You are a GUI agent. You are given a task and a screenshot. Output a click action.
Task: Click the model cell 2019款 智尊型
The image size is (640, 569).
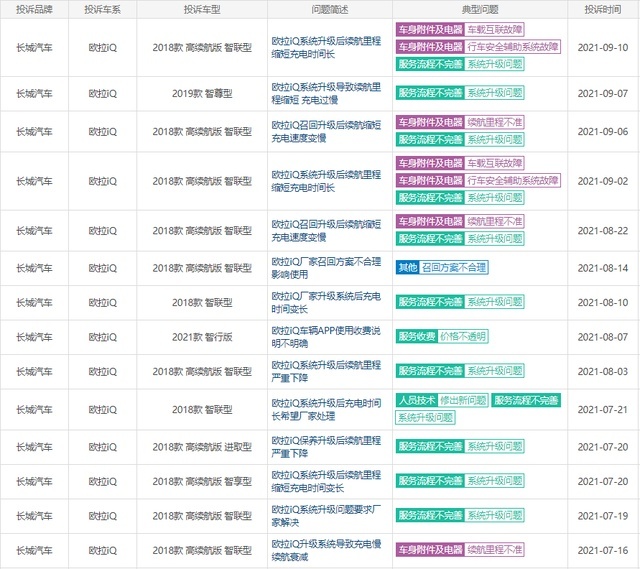point(202,93)
